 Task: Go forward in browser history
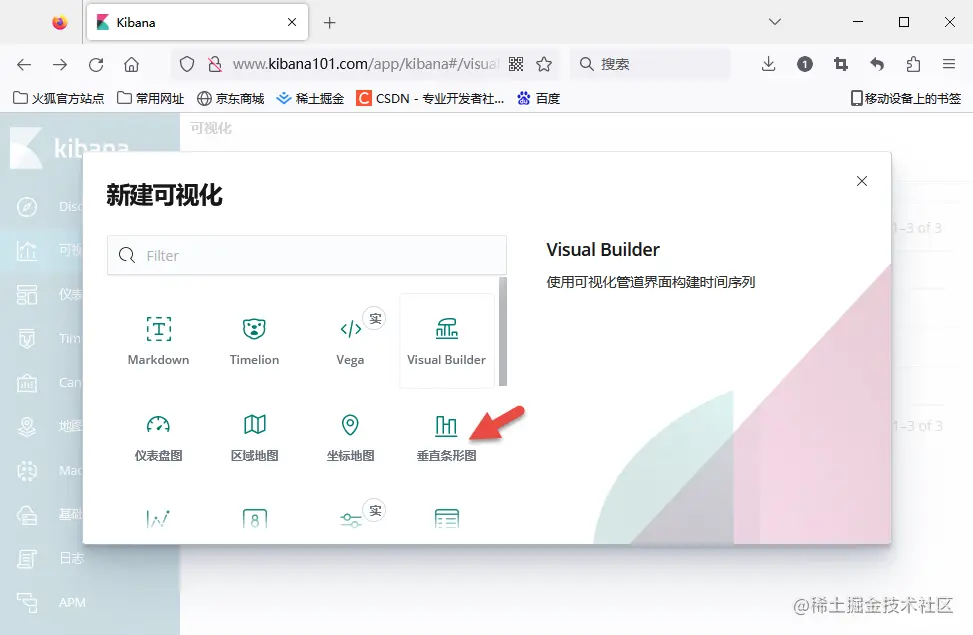coord(60,64)
